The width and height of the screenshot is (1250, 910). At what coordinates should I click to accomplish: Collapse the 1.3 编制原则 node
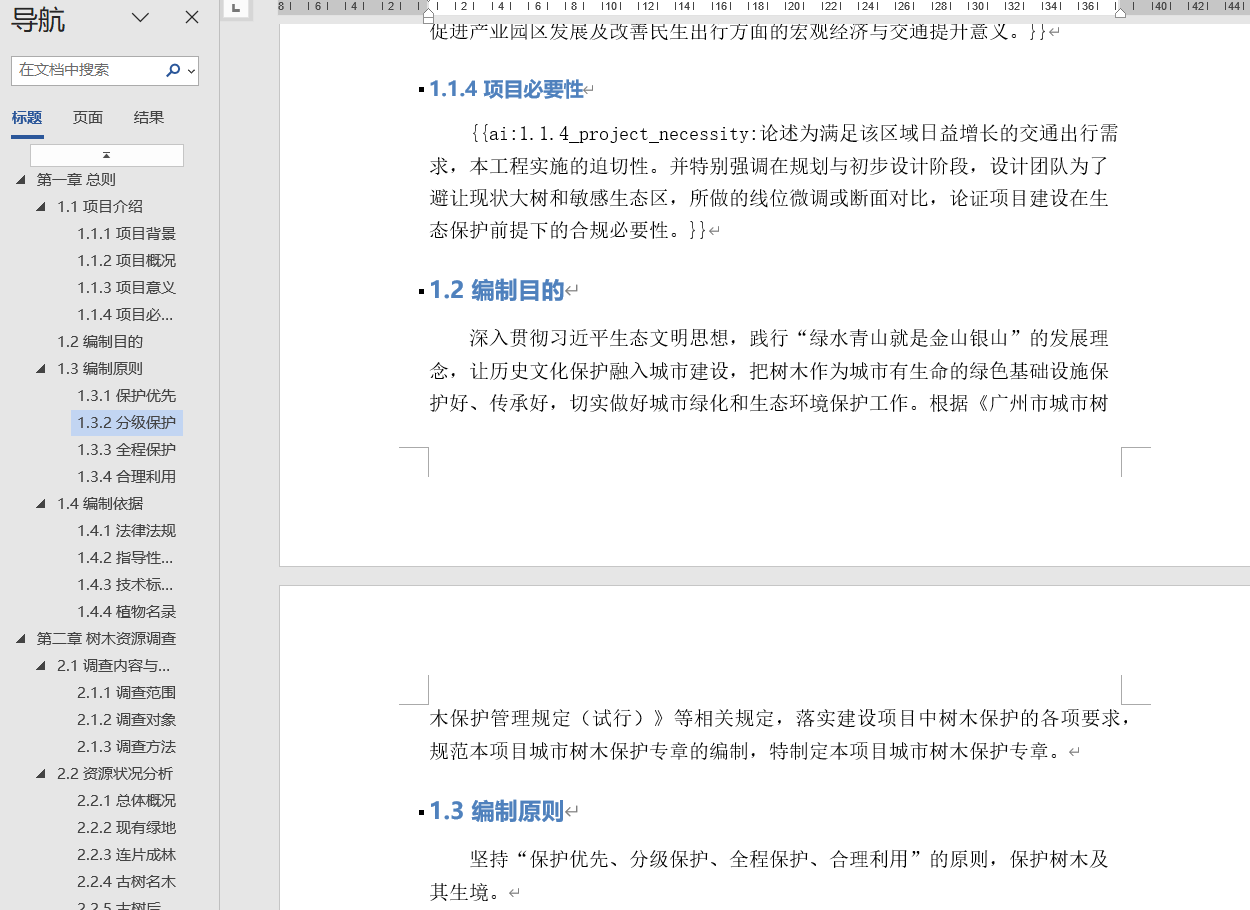pos(41,368)
